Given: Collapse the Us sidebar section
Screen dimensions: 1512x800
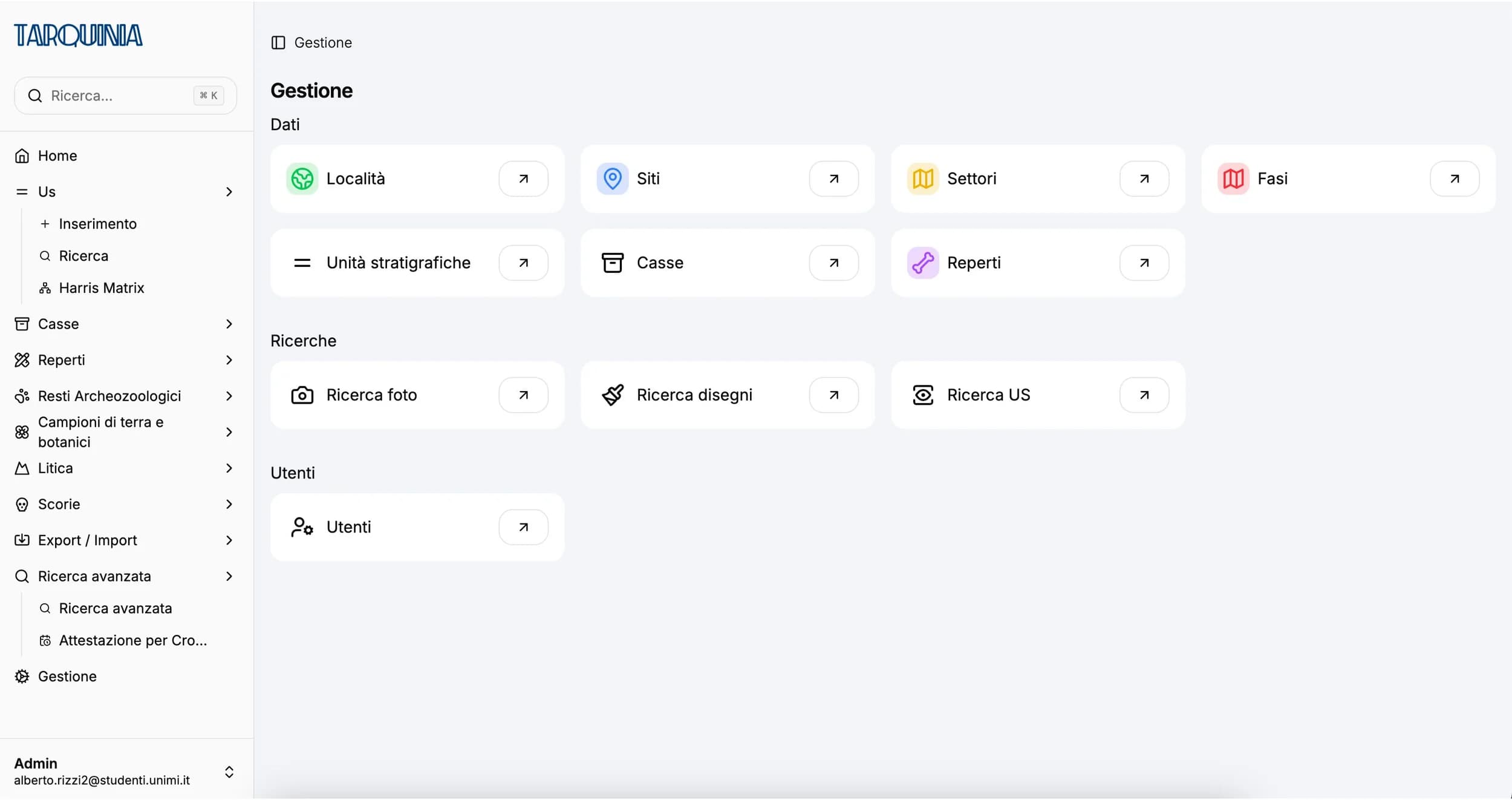Looking at the screenshot, I should tap(229, 192).
